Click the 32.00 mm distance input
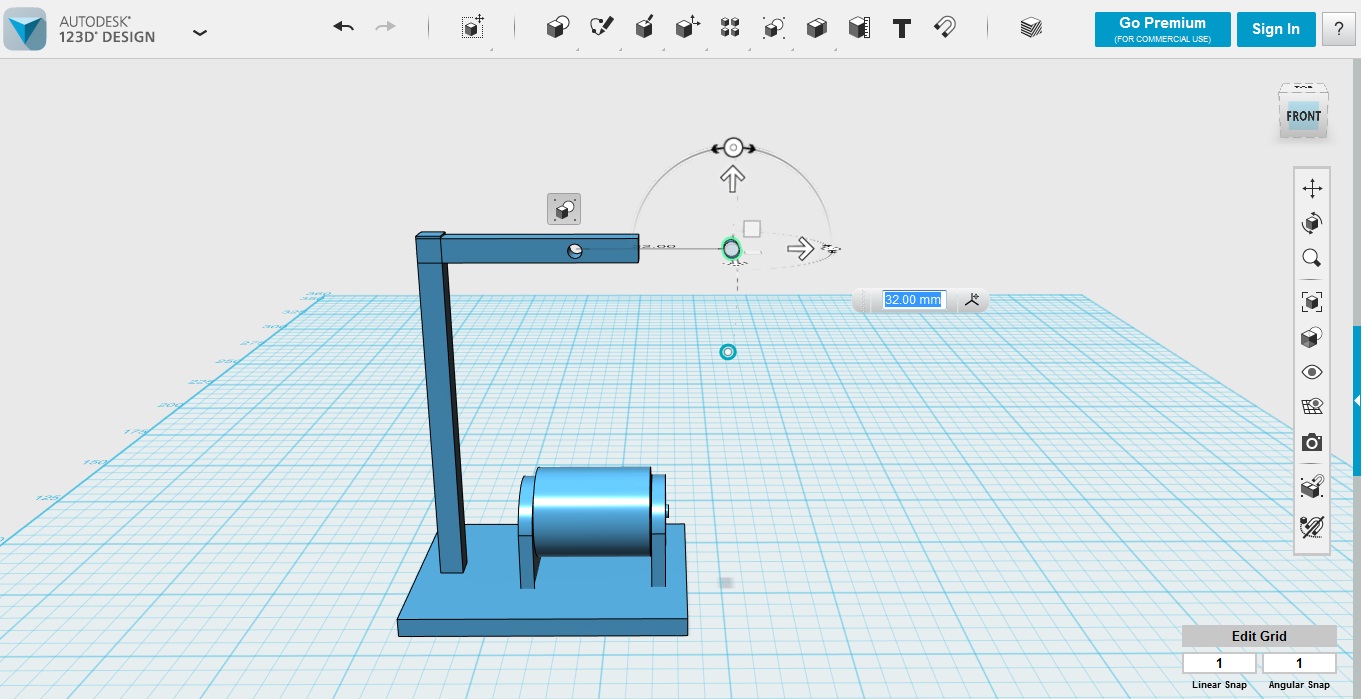1363x699 pixels. tap(913, 299)
